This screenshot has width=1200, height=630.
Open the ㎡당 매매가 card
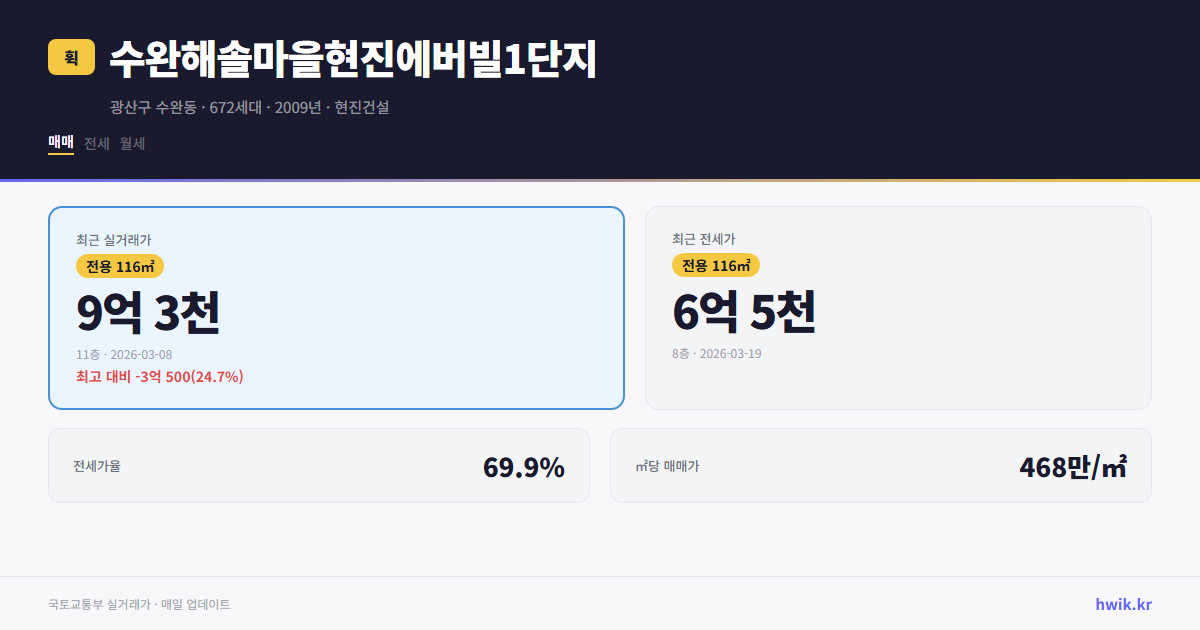[x=880, y=465]
